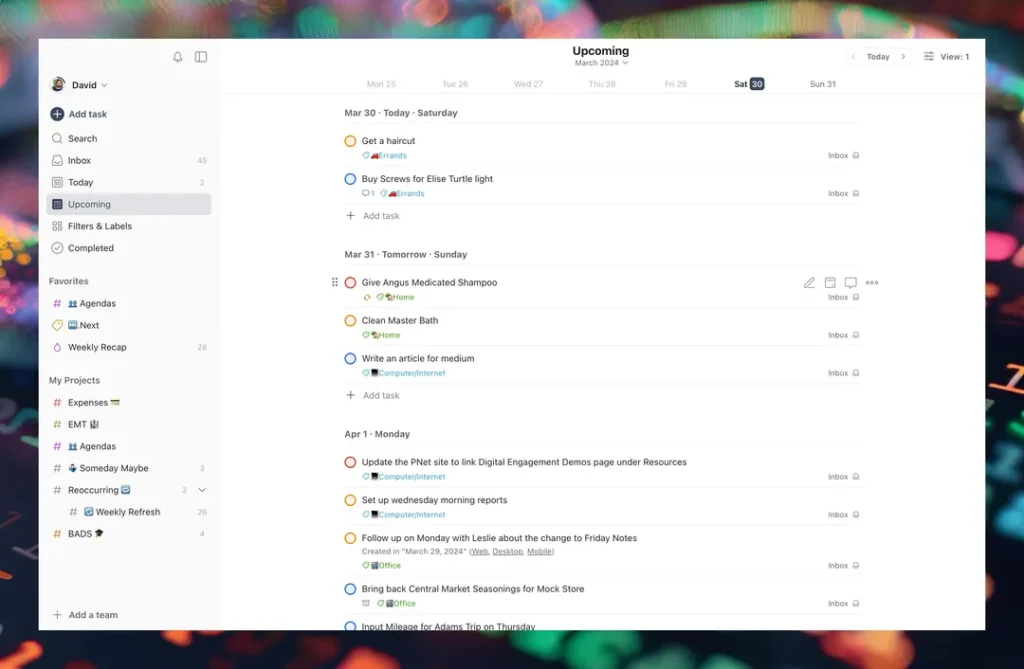The height and width of the screenshot is (669, 1024).
Task: Click the edit pencil on Angus shampoo task
Action: point(809,283)
